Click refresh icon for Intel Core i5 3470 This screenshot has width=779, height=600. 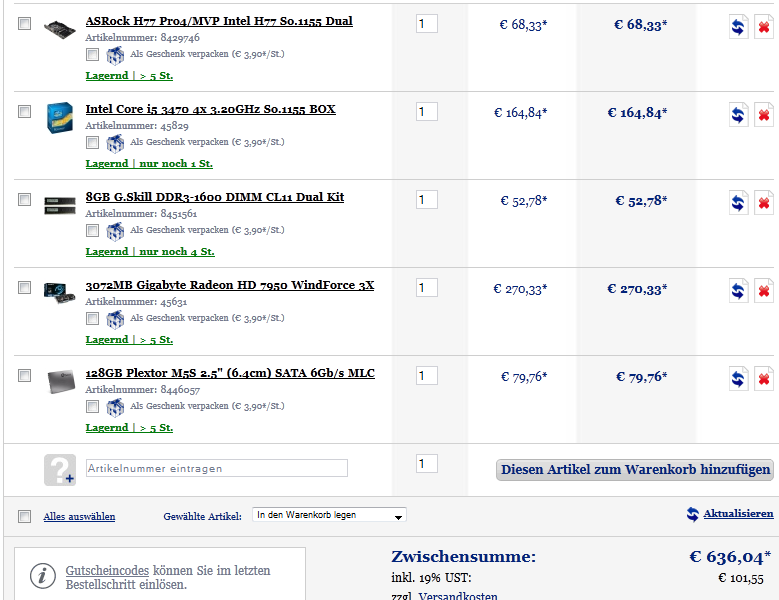(x=738, y=115)
